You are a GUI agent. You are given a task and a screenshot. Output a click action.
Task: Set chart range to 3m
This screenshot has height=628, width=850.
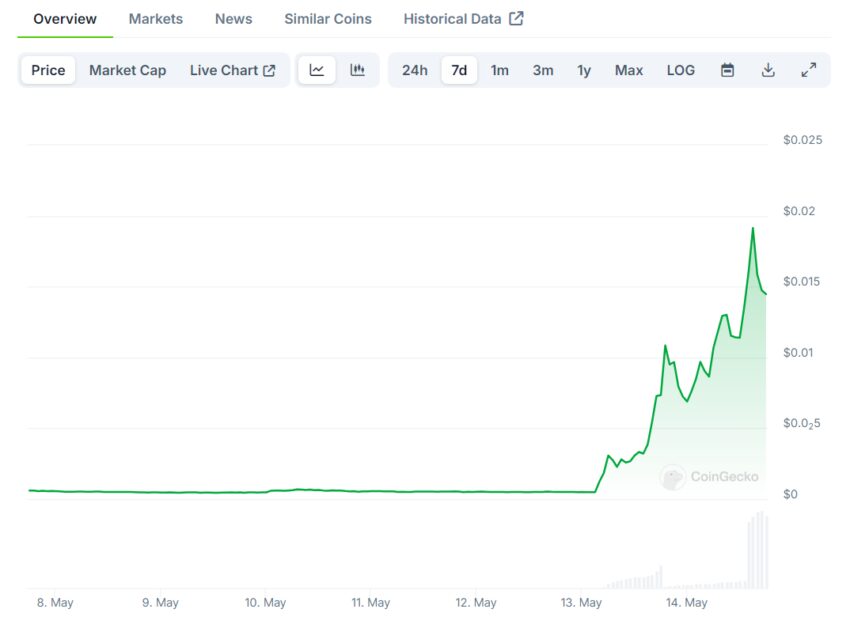(543, 70)
